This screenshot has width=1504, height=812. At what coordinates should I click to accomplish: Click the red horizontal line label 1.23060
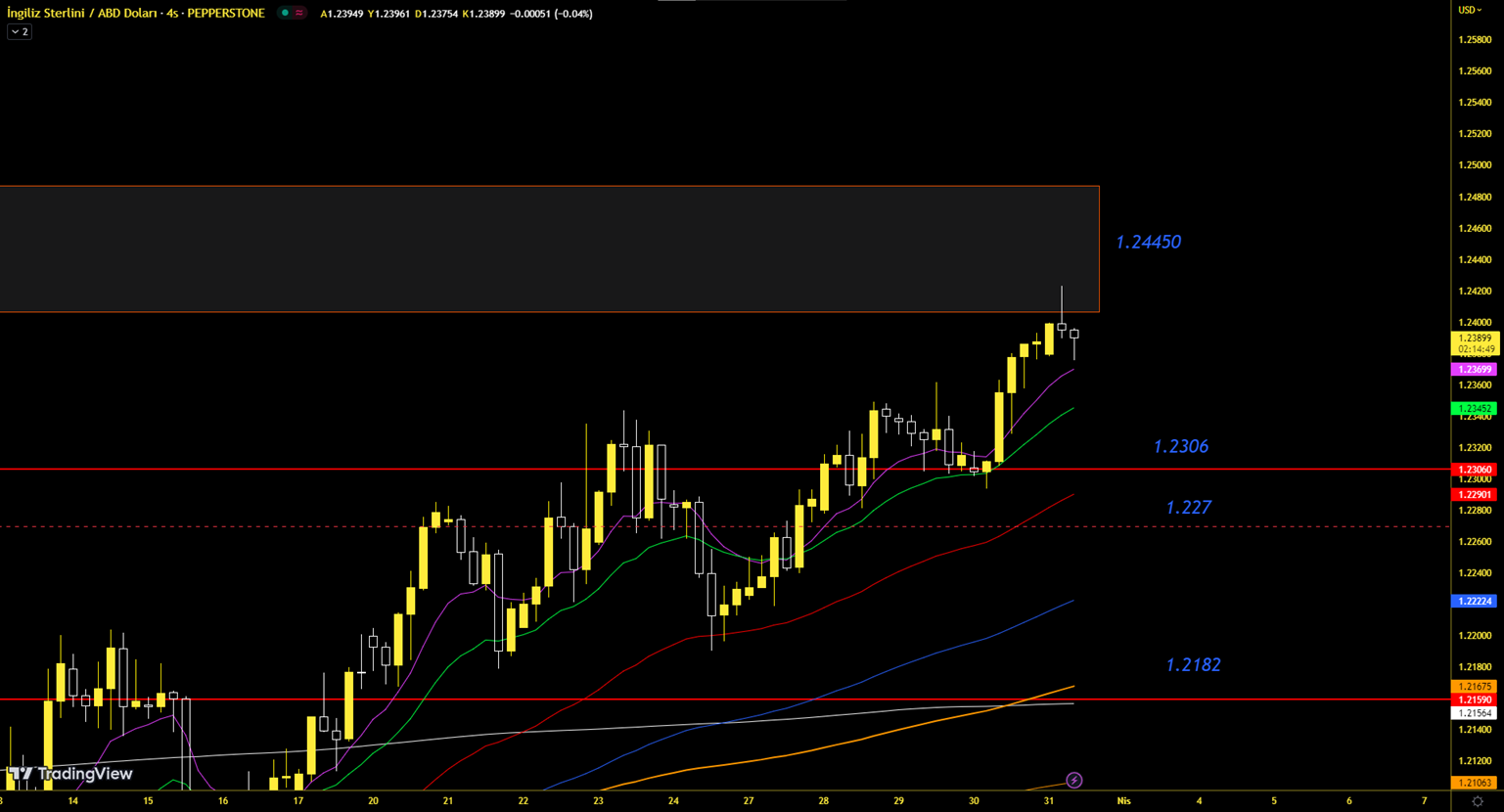pos(1475,470)
